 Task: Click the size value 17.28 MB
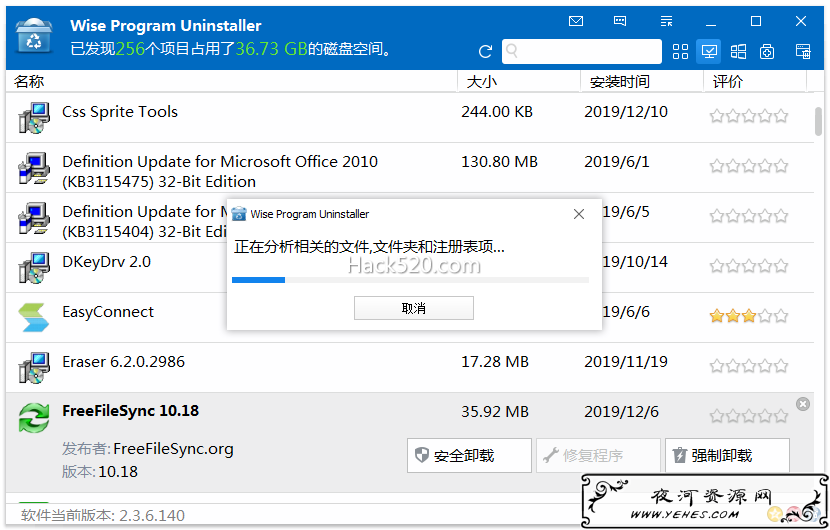point(495,362)
